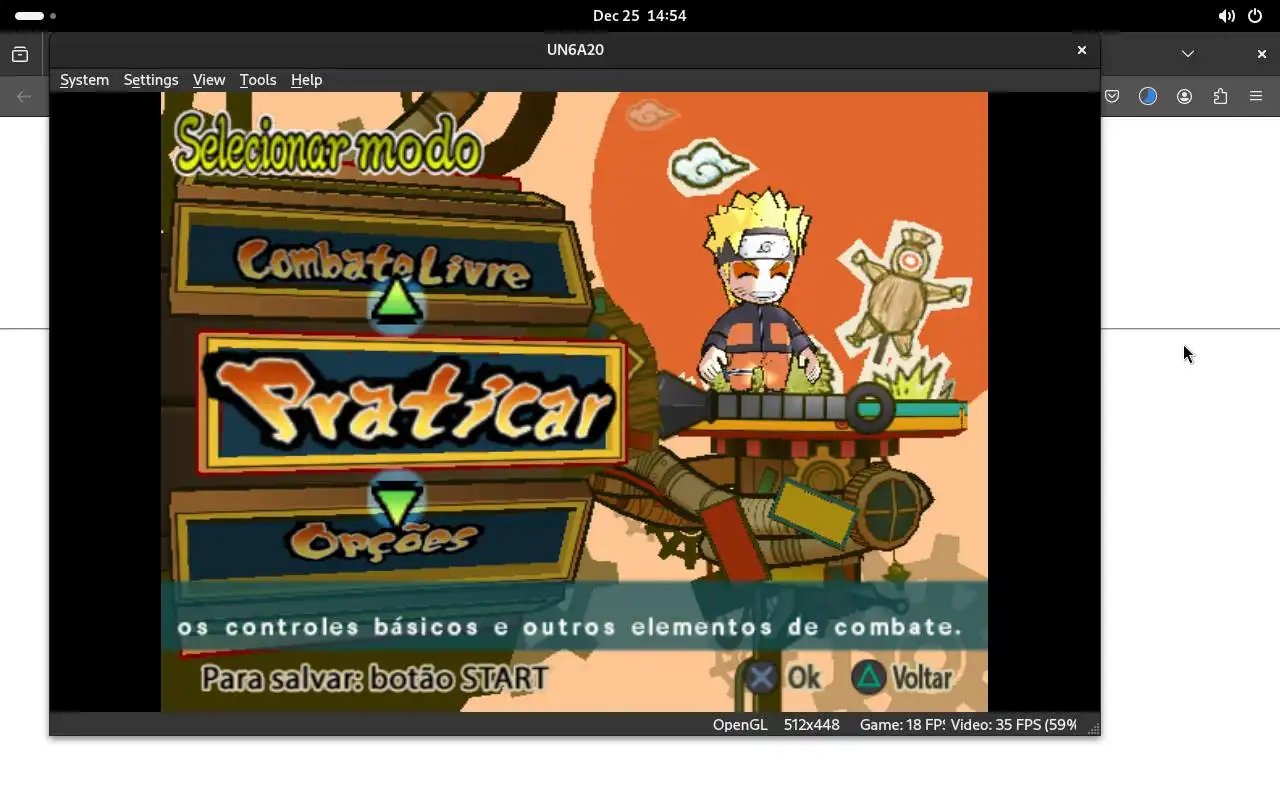Open the browser account profile icon
1280x800 pixels.
[1184, 97]
